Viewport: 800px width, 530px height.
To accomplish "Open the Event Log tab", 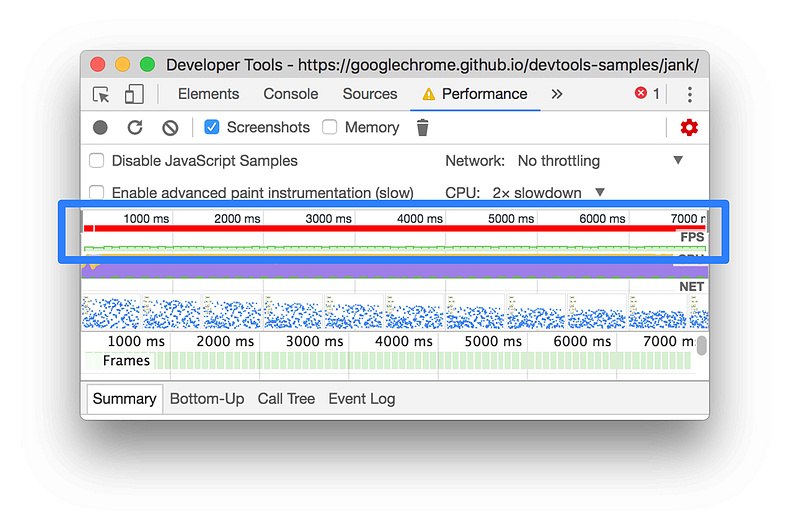I will (x=361, y=398).
